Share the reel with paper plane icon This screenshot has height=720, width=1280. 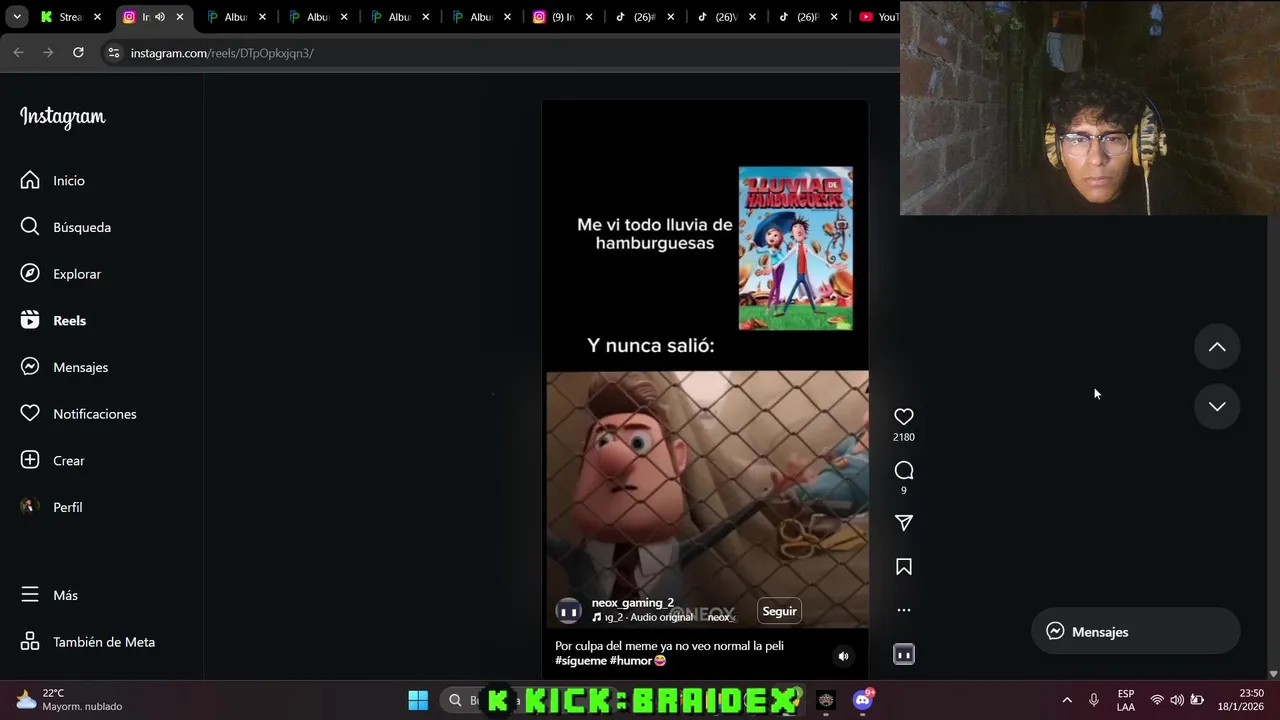(x=903, y=523)
